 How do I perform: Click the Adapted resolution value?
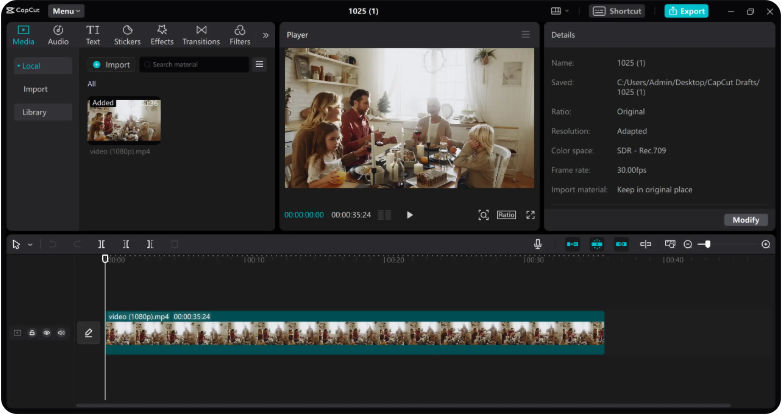[x=632, y=131]
